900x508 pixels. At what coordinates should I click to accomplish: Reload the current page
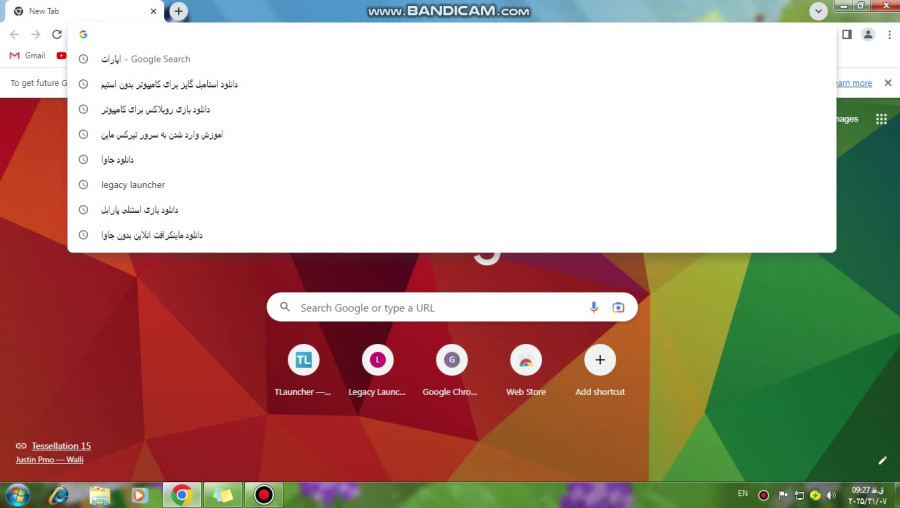57,34
